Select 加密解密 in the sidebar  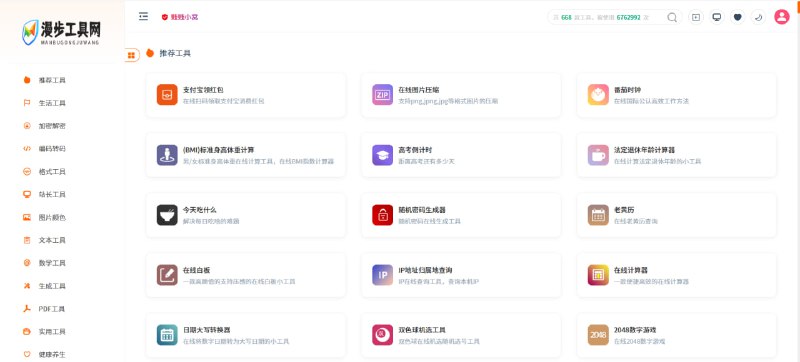pyautogui.click(x=52, y=126)
